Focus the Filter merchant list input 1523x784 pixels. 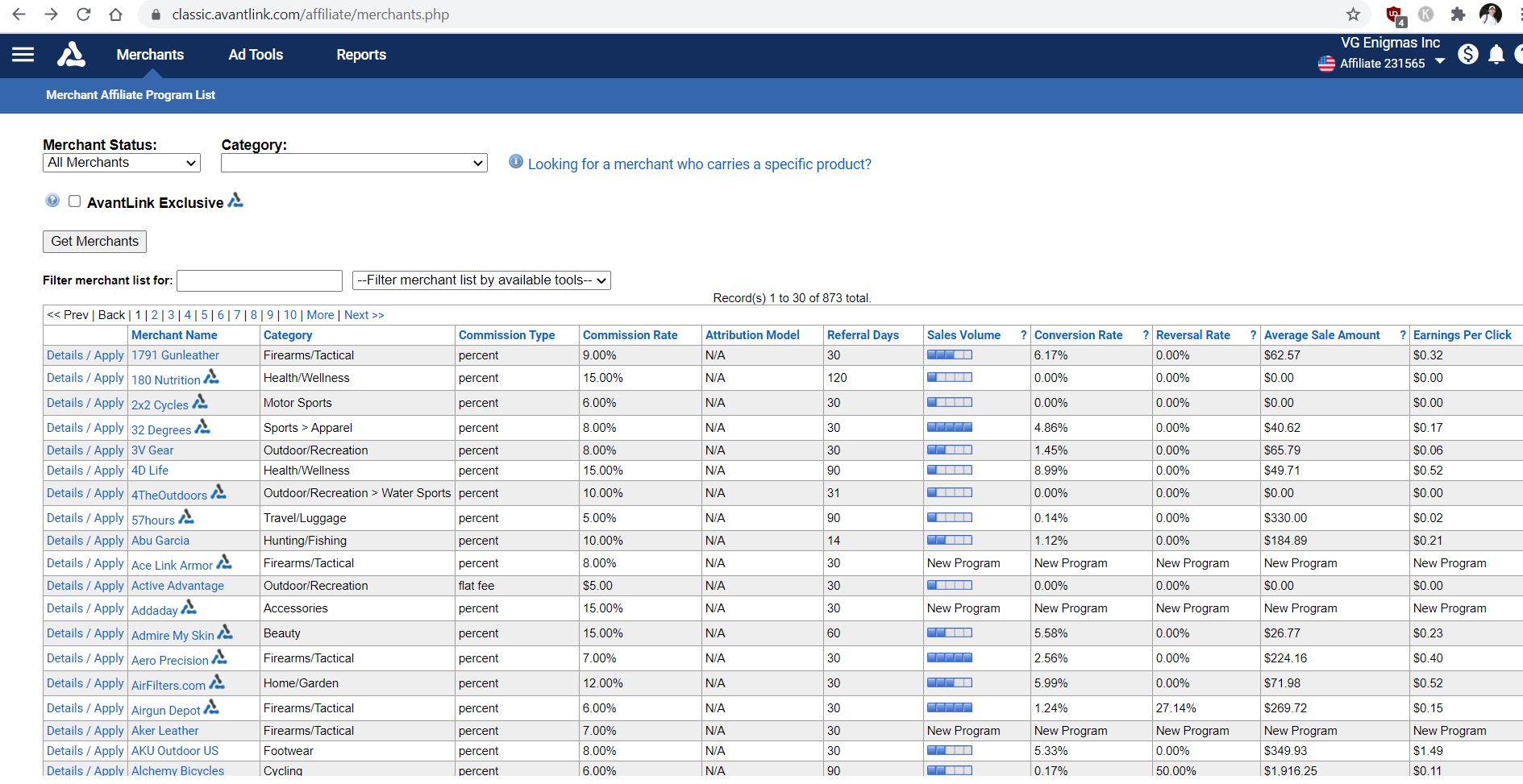260,280
